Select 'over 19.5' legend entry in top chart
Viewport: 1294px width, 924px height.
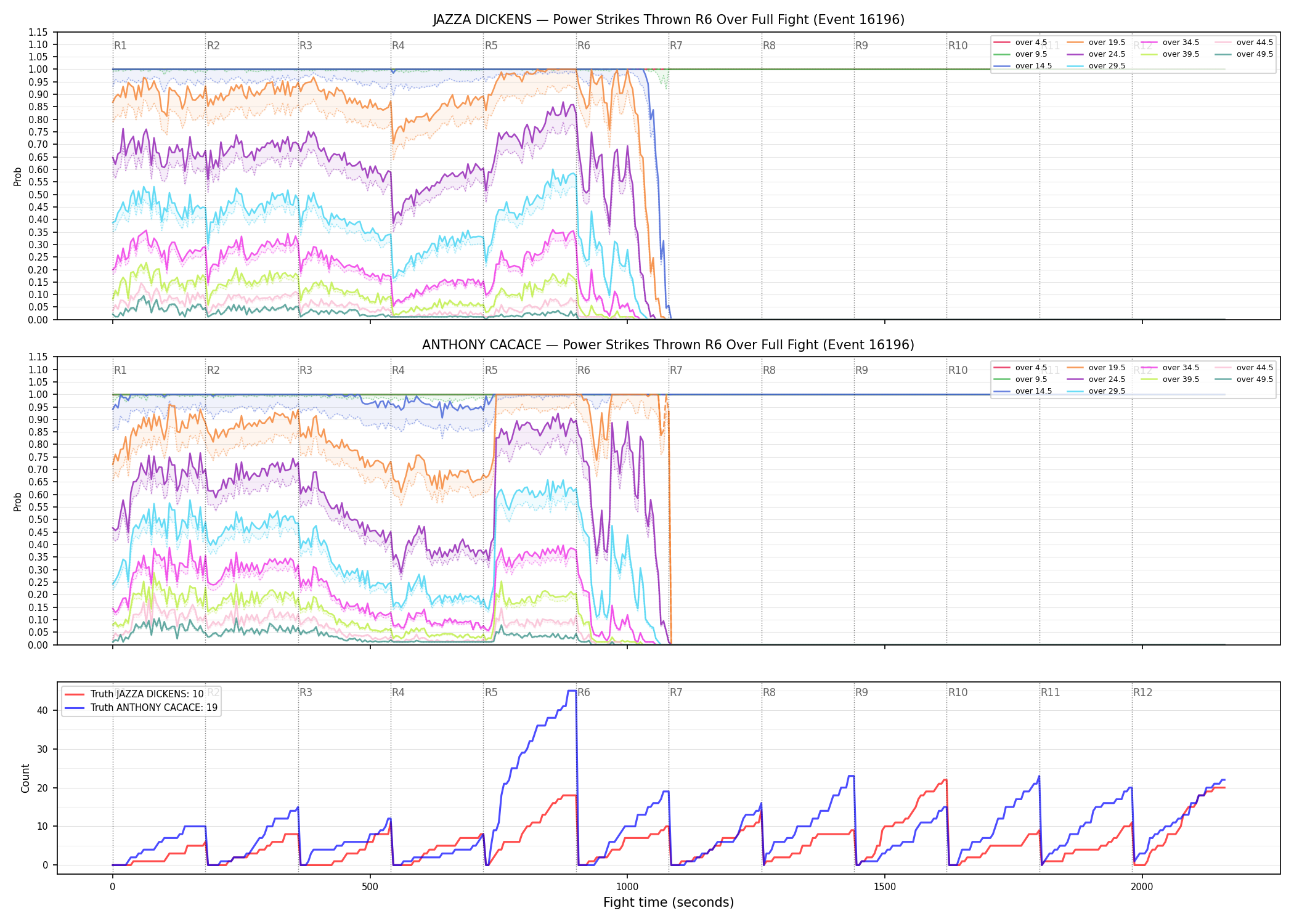tap(1096, 43)
